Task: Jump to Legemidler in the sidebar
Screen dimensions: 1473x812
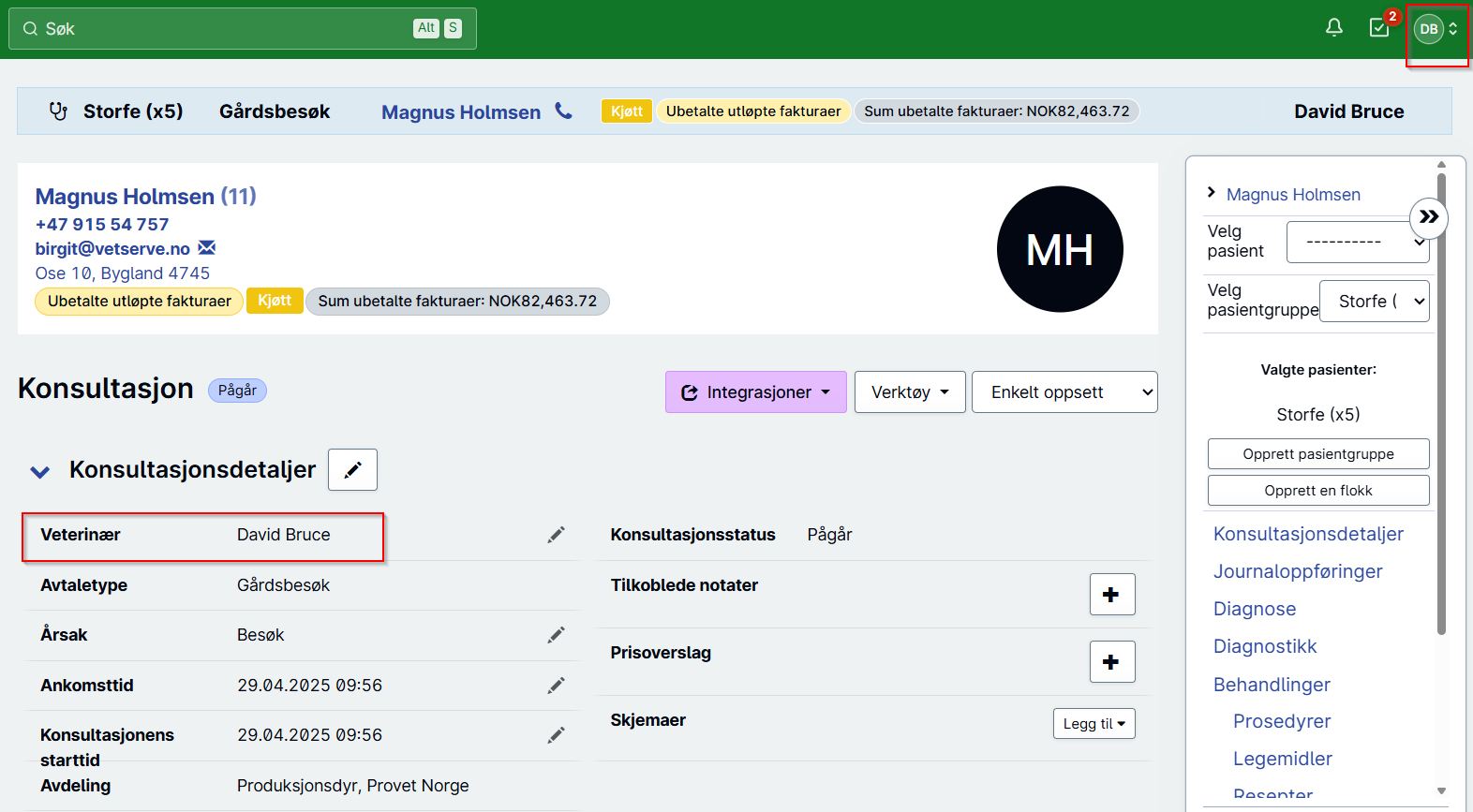Action: (x=1283, y=759)
